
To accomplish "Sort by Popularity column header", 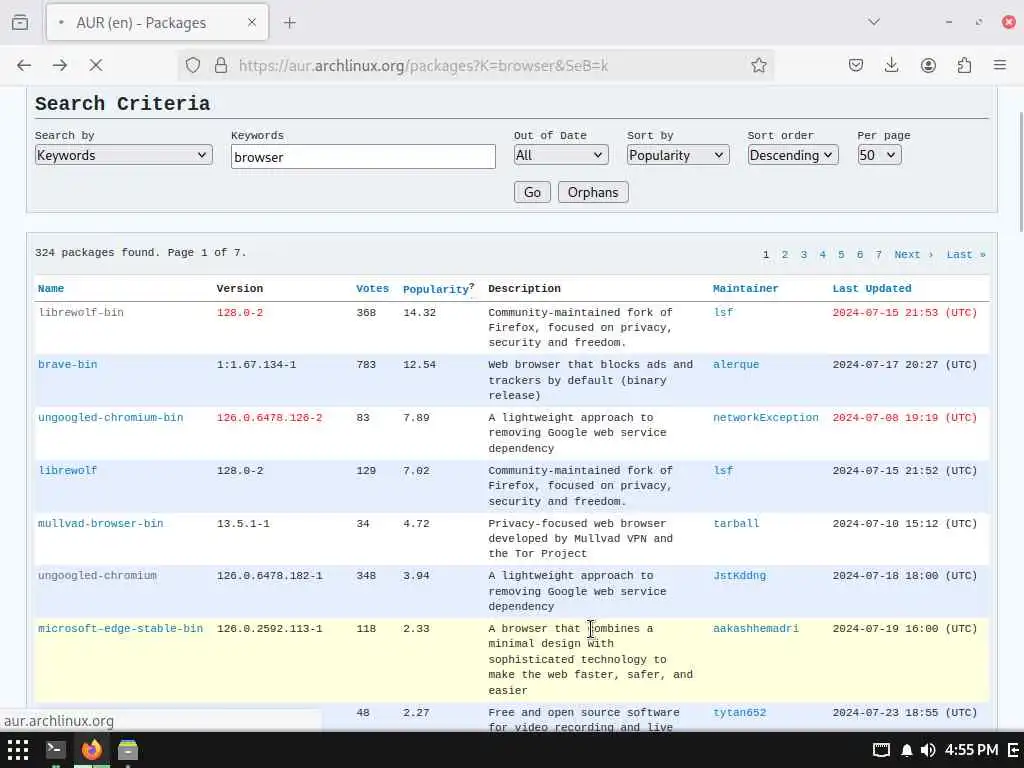I will click(x=436, y=289).
